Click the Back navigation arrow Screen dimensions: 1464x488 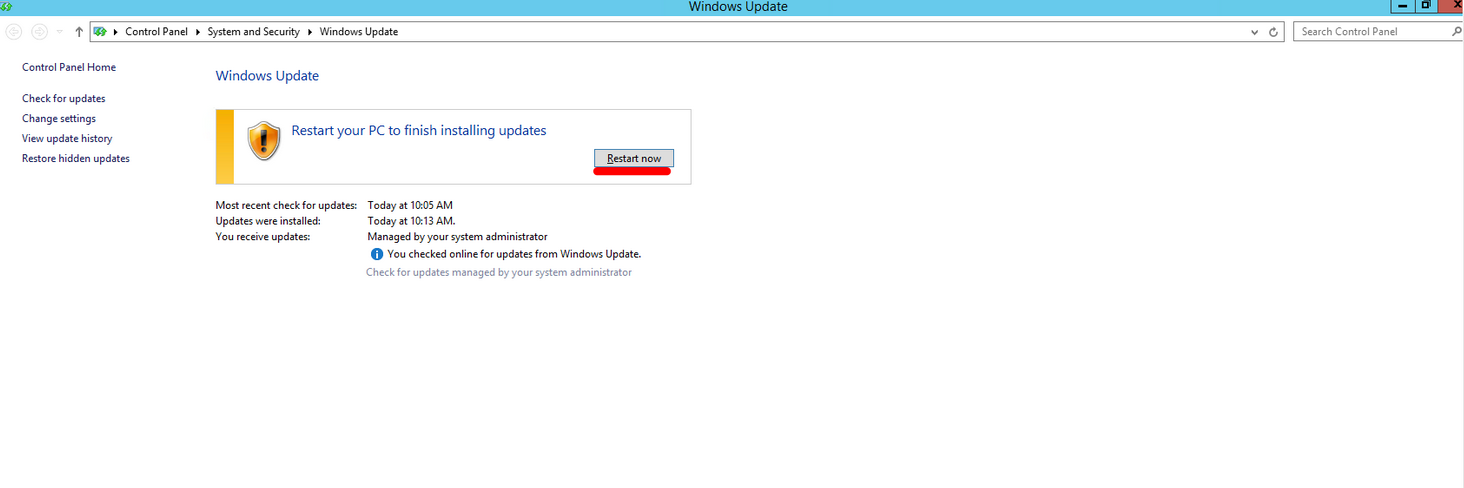14,32
